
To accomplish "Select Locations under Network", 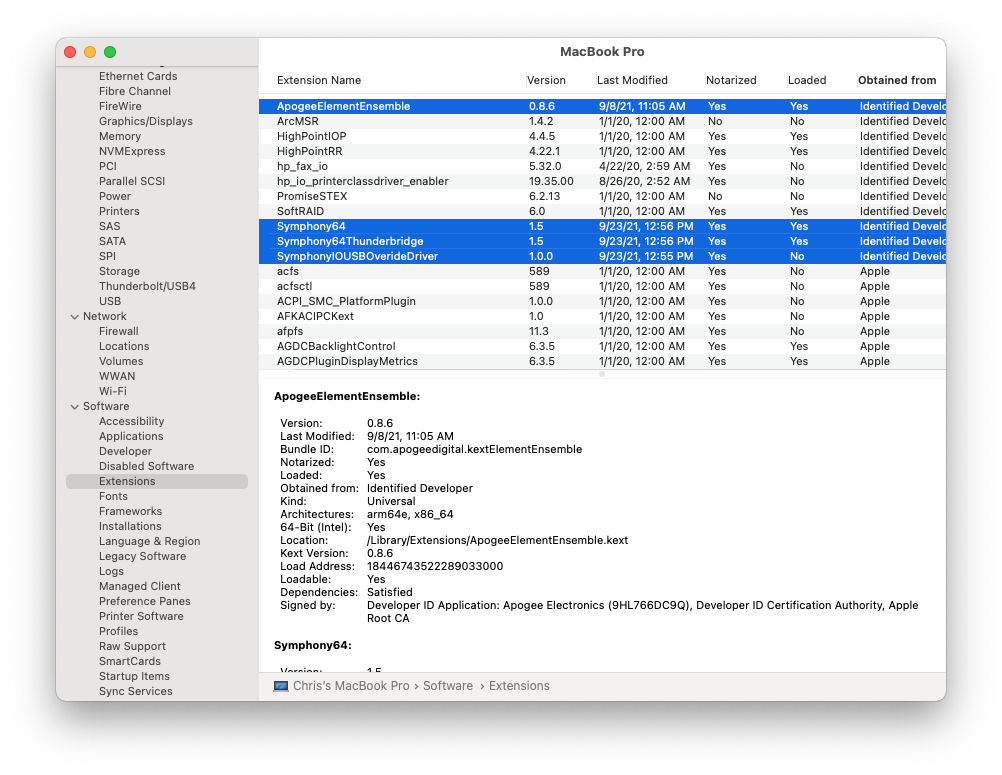I will tap(124, 346).
